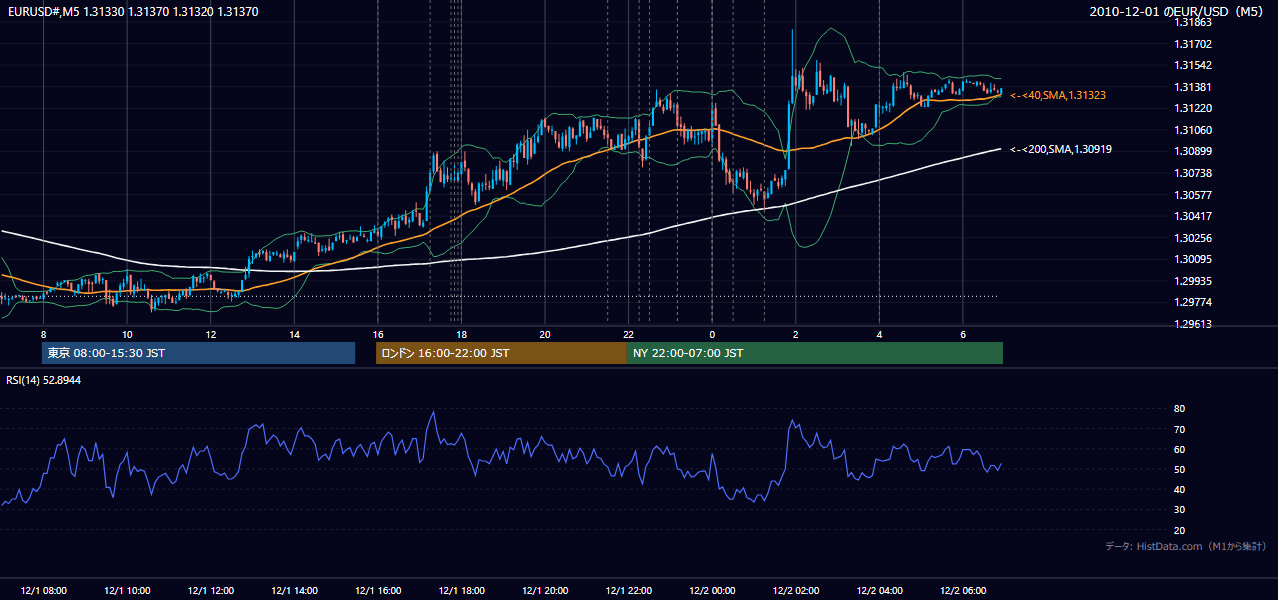The height and width of the screenshot is (600, 1278).
Task: Click RSI scale value 30
Action: tap(1179, 510)
